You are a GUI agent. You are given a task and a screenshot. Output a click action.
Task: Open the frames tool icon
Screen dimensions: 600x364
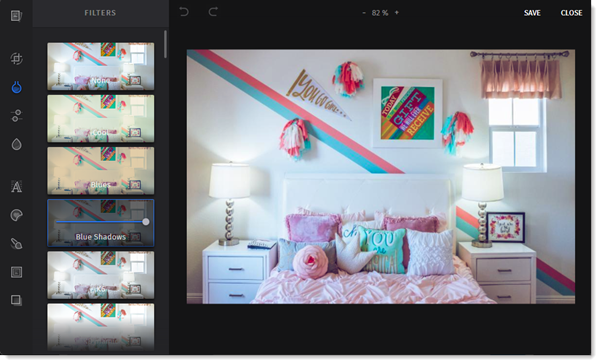pyautogui.click(x=16, y=272)
